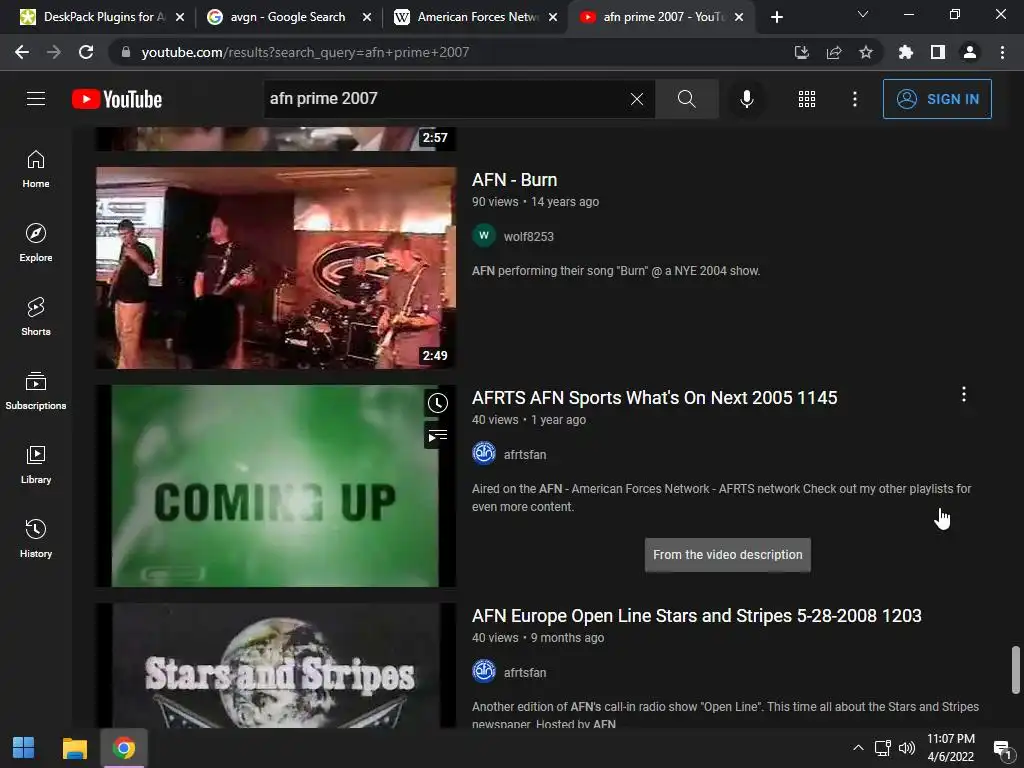Image resolution: width=1024 pixels, height=768 pixels.
Task: Click Chrome icon in taskbar
Action: pyautogui.click(x=123, y=748)
